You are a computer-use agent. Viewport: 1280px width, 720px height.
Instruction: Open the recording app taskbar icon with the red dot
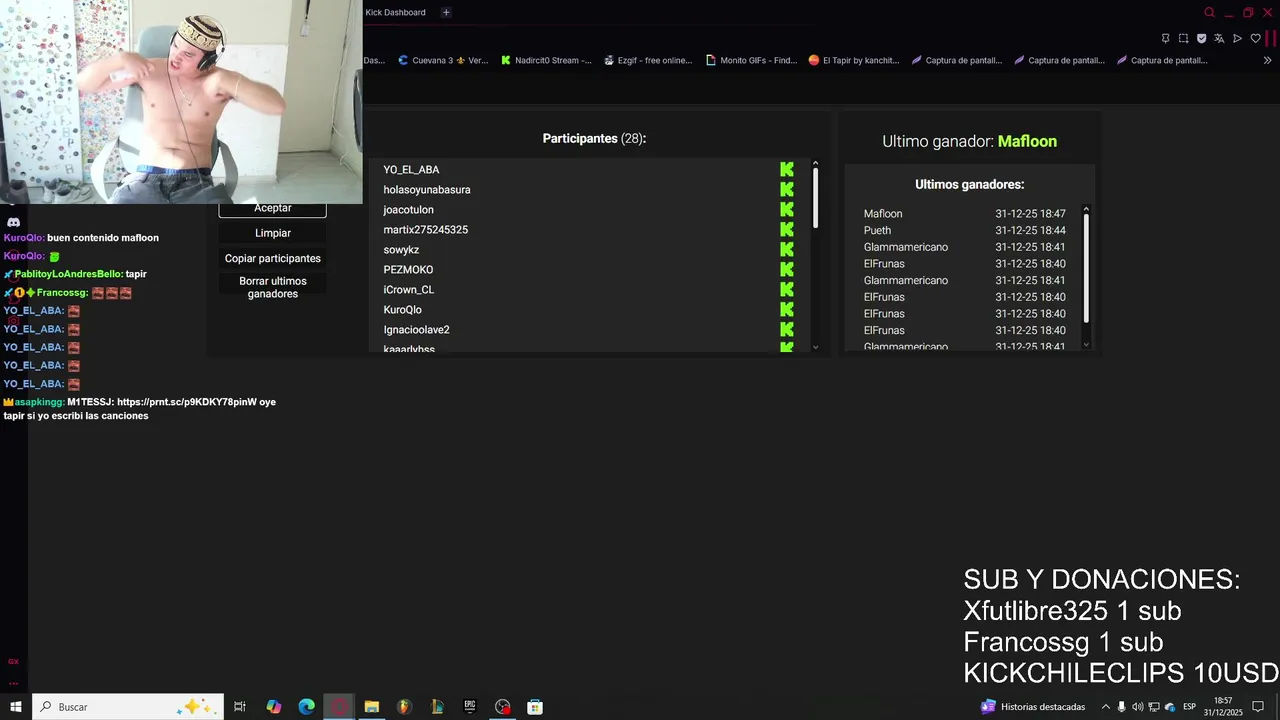[502, 707]
